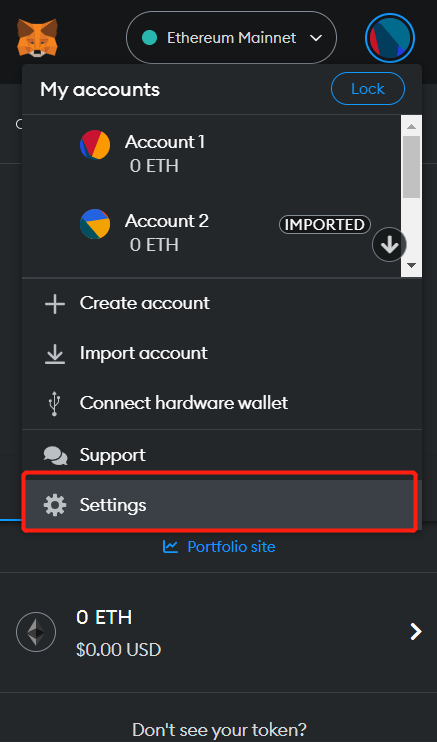This screenshot has width=437, height=742.
Task: Click the USB icon for hardware wallet
Action: (55, 405)
